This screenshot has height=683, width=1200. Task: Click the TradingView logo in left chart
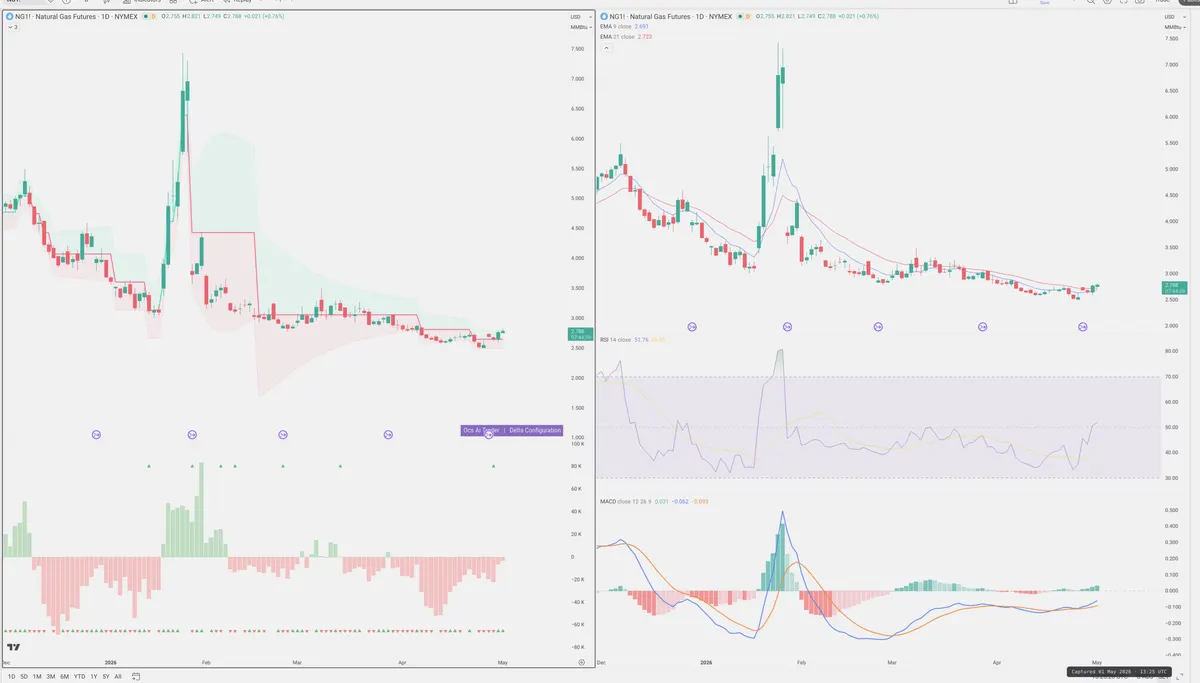14,647
